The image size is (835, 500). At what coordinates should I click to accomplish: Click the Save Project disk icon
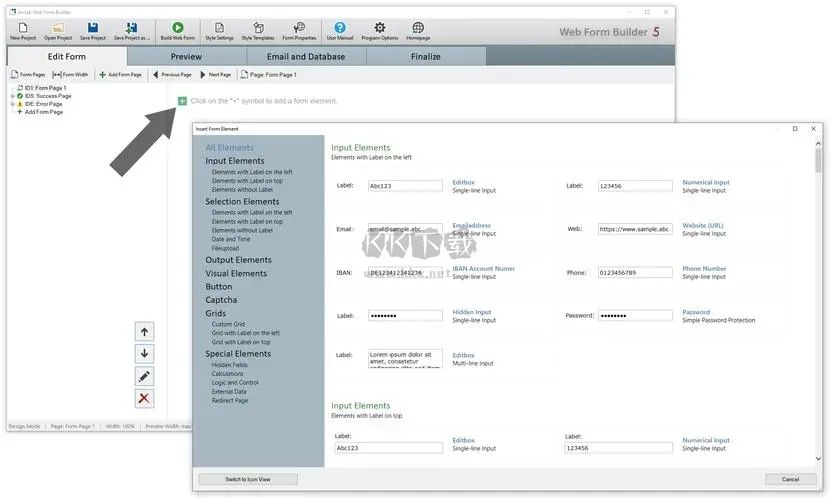(92, 28)
